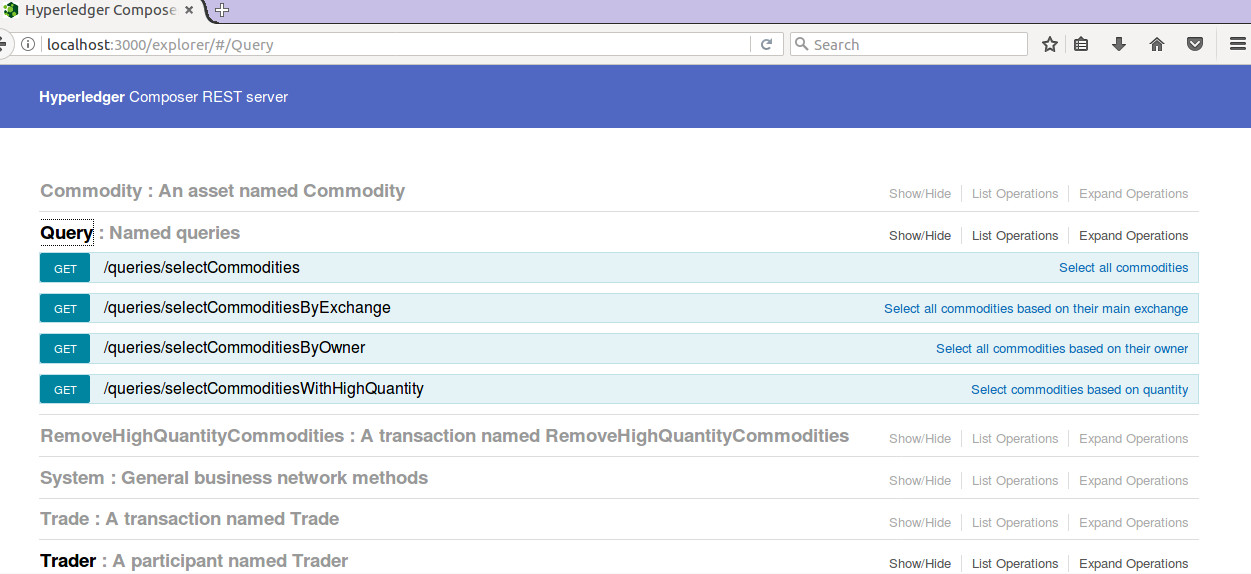Open /queries/selectCommodities endpoint path
The image size is (1251, 574).
[x=202, y=268]
